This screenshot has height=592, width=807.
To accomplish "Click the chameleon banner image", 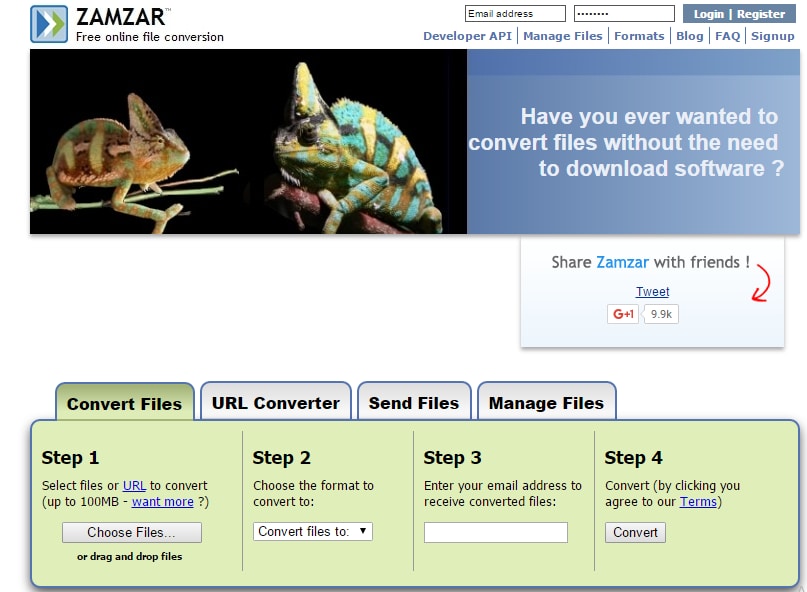I will click(x=248, y=142).
